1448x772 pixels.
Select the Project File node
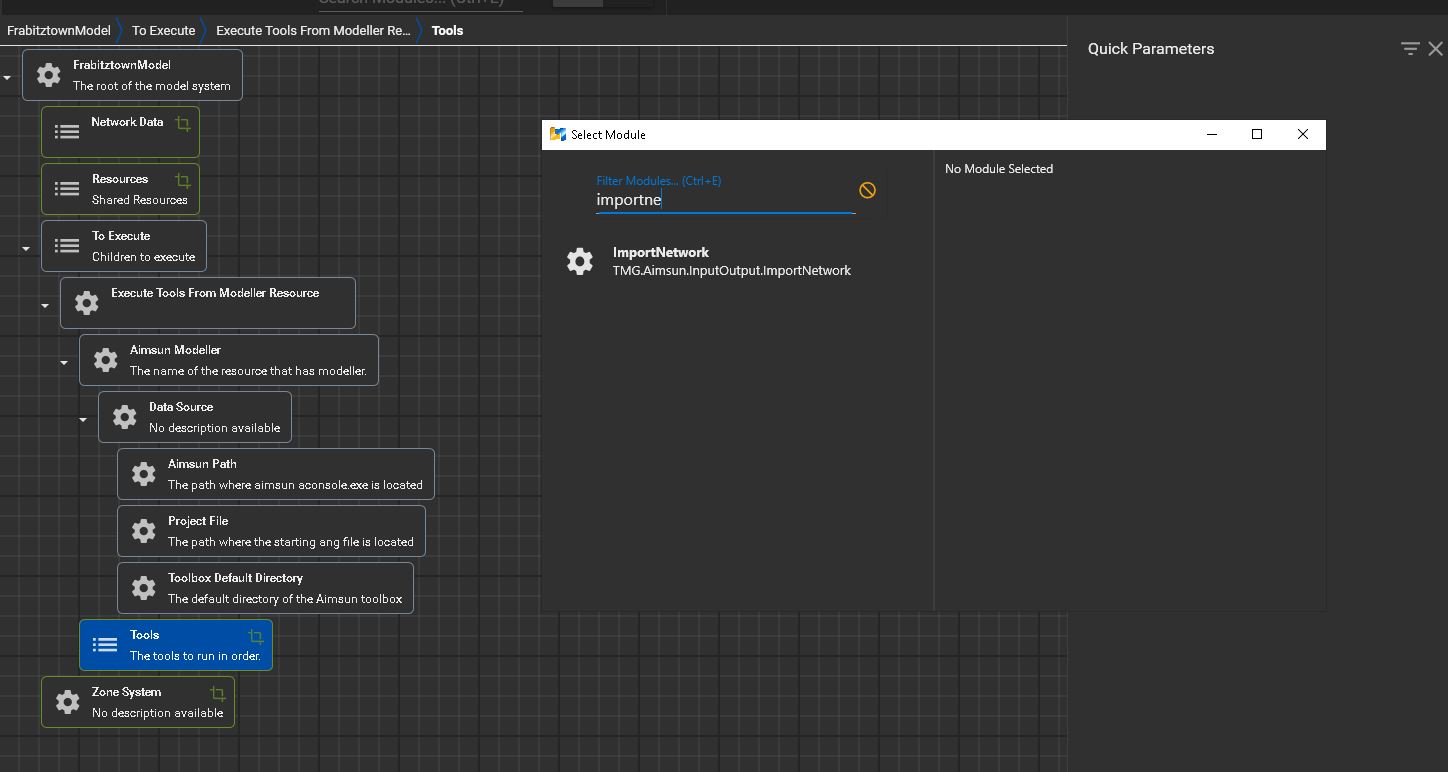pos(271,531)
